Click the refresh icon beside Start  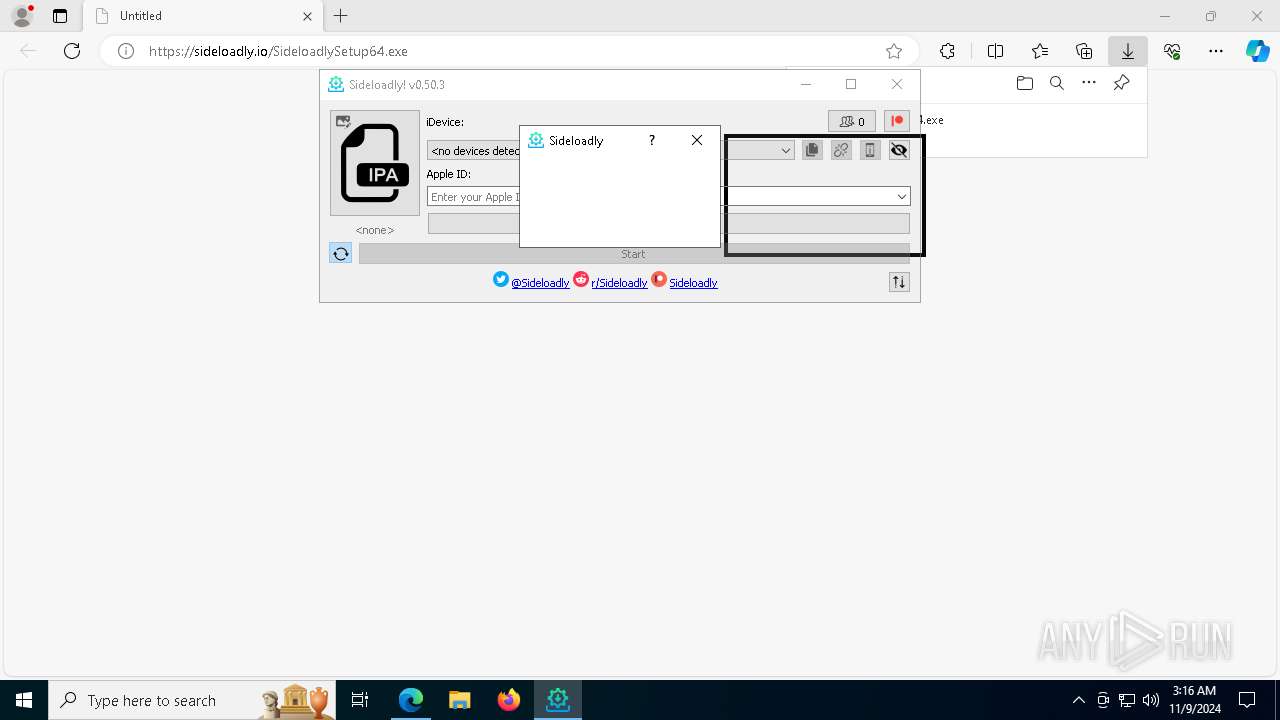tap(341, 254)
